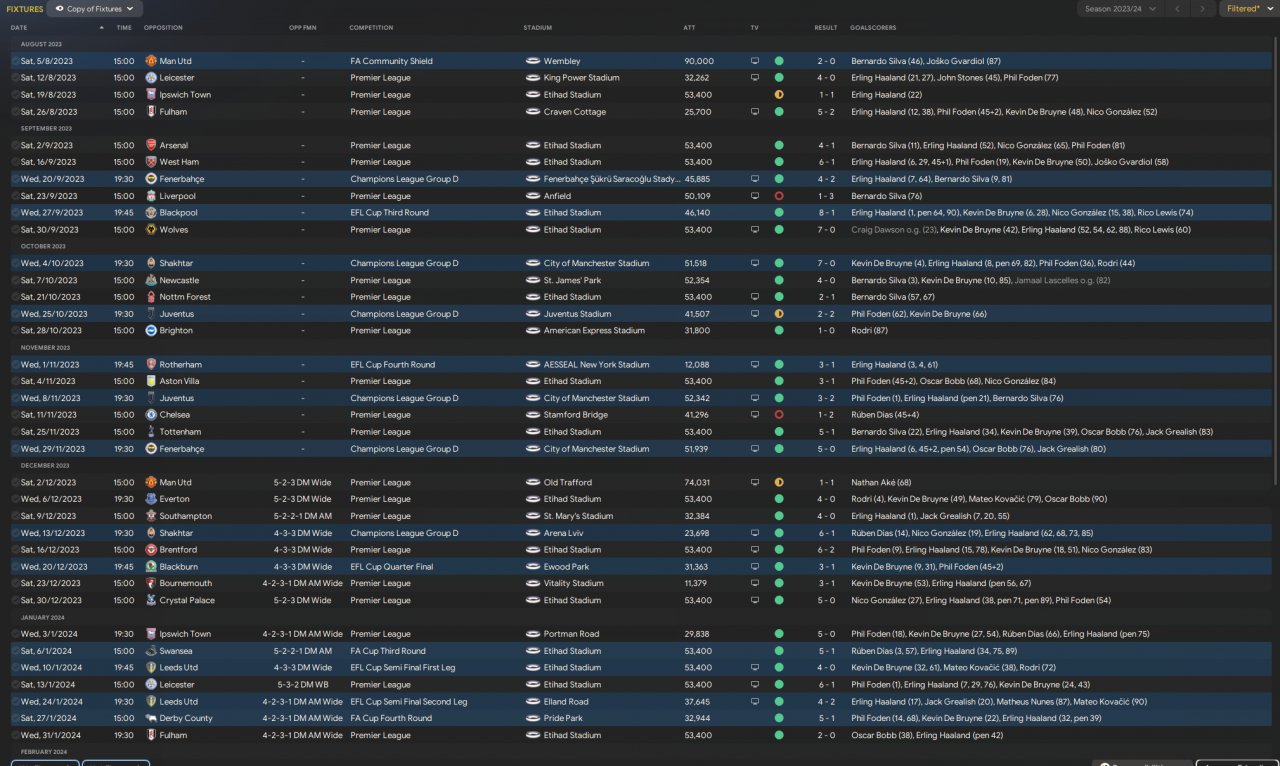Click the Wolves club badge icon

coord(151,230)
